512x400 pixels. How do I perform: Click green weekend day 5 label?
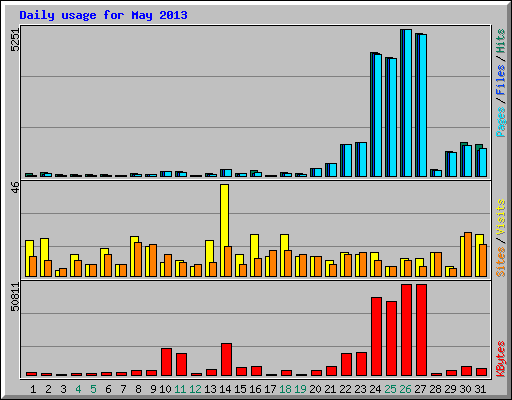tap(93, 389)
